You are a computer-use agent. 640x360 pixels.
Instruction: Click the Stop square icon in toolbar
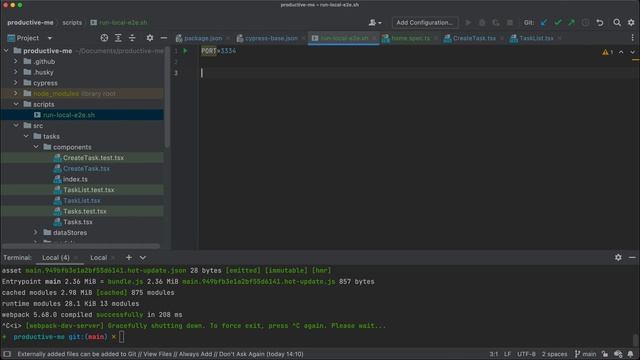tap(510, 22)
